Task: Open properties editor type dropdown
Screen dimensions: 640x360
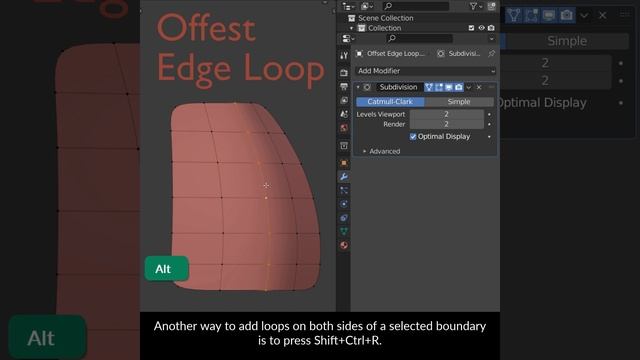Action: (348, 38)
